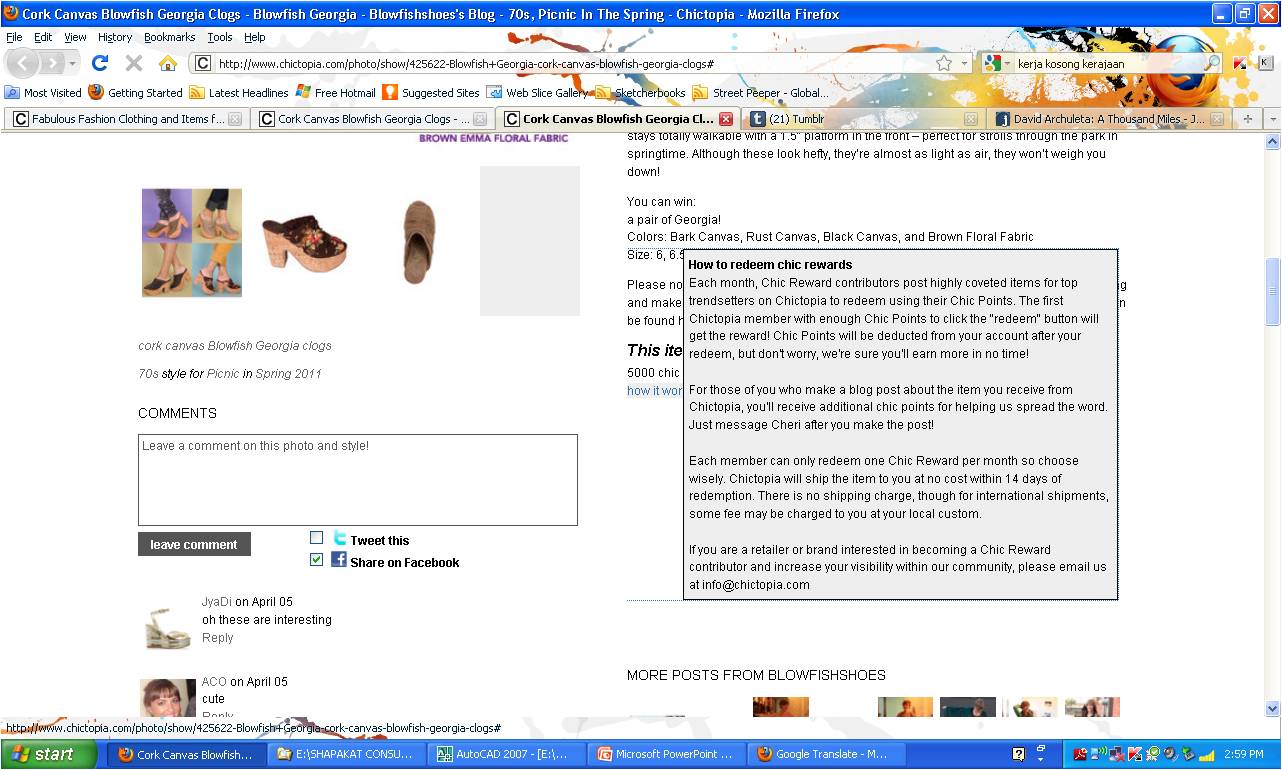This screenshot has height=770, width=1282.
Task: Switch to Microsoft PowerPoint taskbar window
Action: click(666, 754)
